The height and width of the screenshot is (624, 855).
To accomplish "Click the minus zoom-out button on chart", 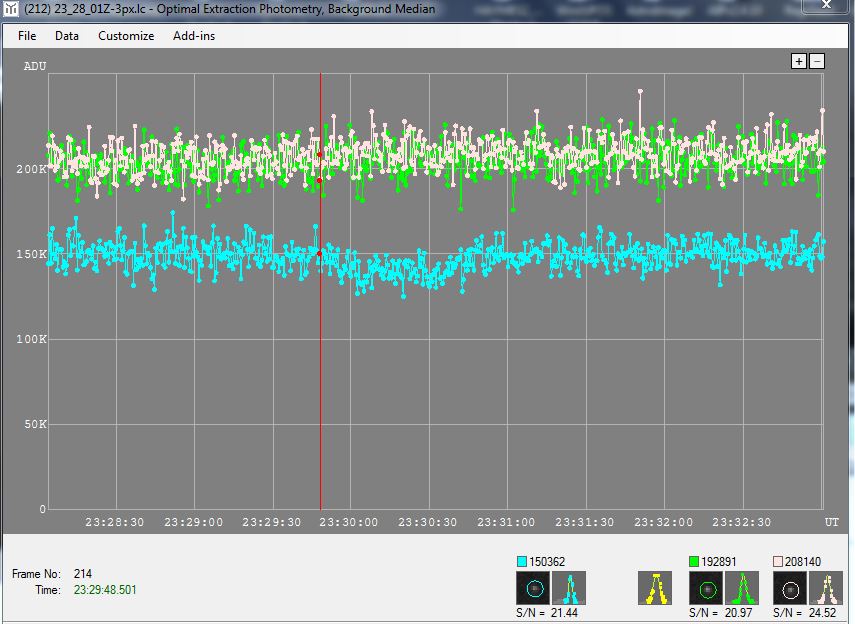I will pos(817,61).
